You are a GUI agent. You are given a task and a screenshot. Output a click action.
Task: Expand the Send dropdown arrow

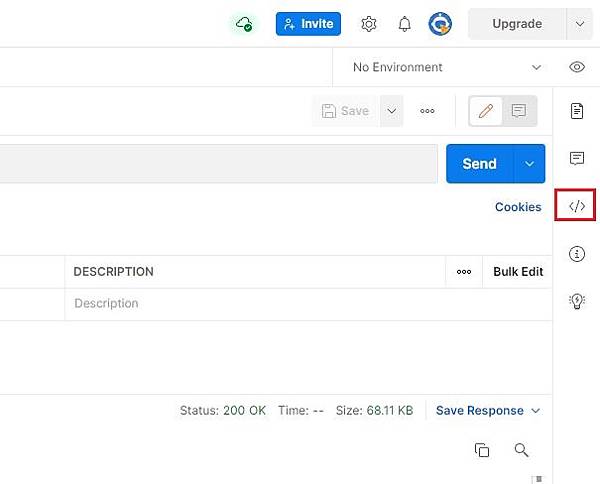(x=529, y=164)
